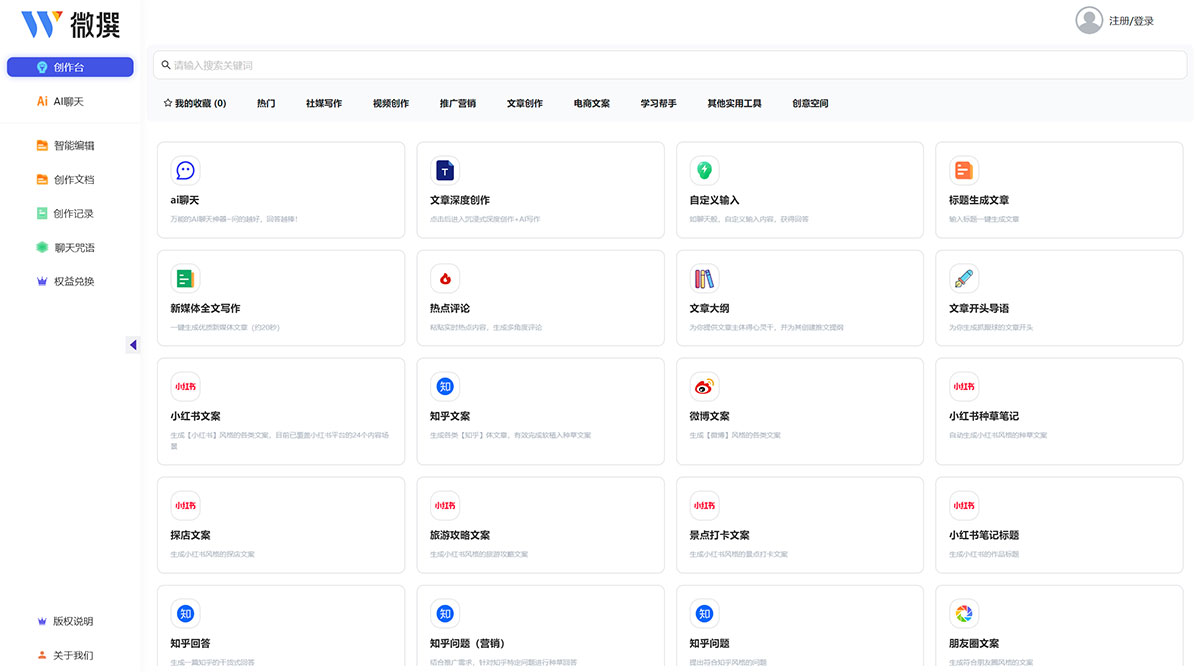Click the 新媒体全文写作 green document icon
This screenshot has height=672, width=1200.
coord(185,279)
